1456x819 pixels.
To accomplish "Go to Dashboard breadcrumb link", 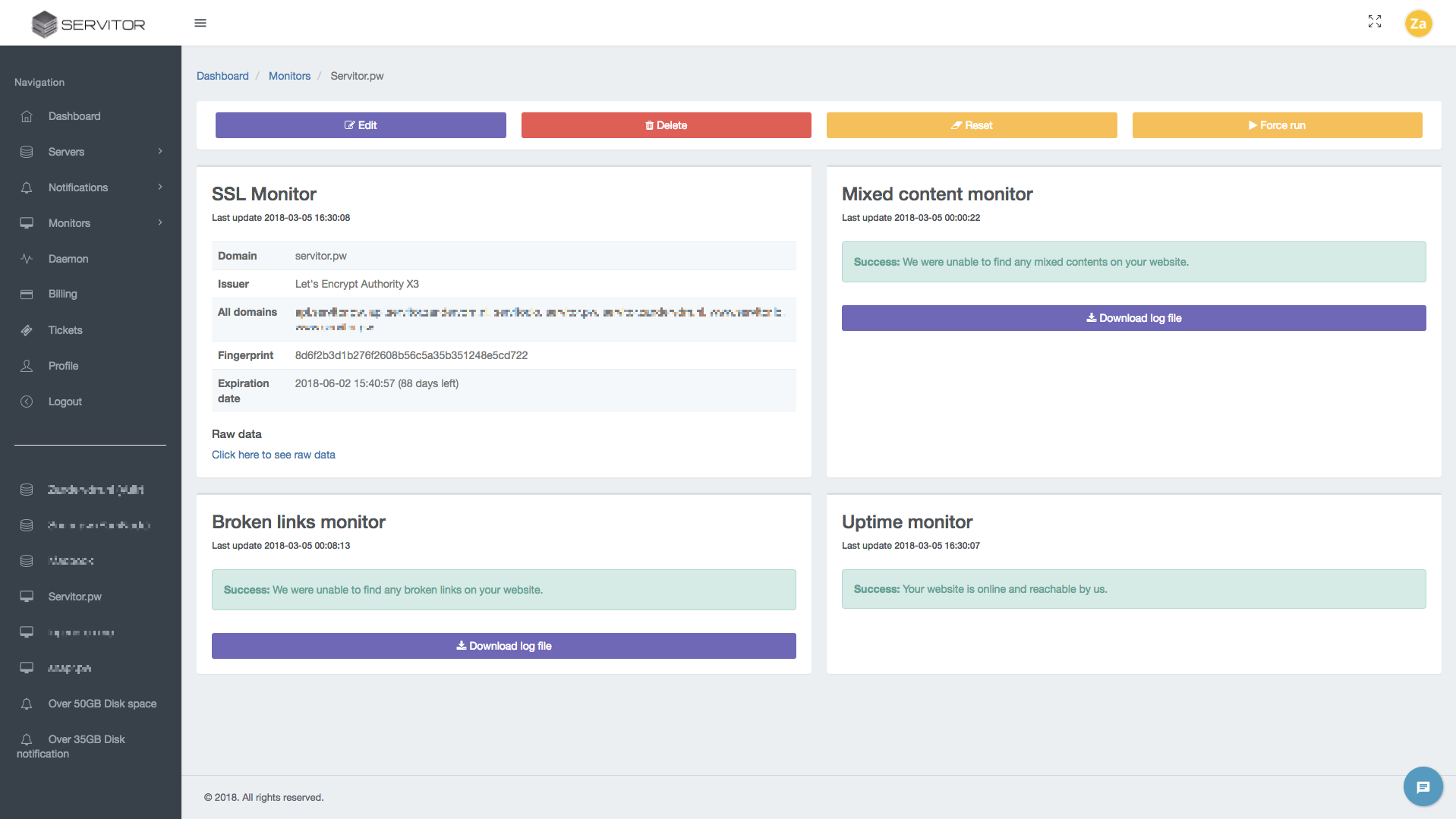I will click(222, 76).
